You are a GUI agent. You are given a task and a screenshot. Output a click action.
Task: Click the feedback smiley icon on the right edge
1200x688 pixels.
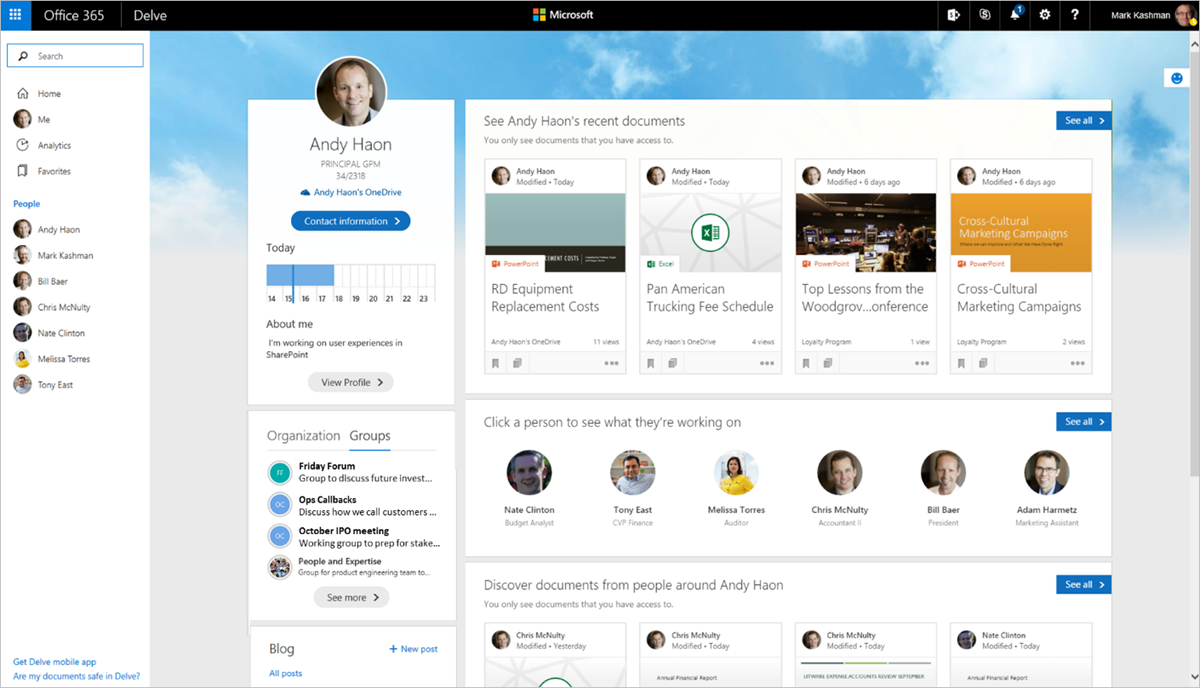[x=1177, y=77]
